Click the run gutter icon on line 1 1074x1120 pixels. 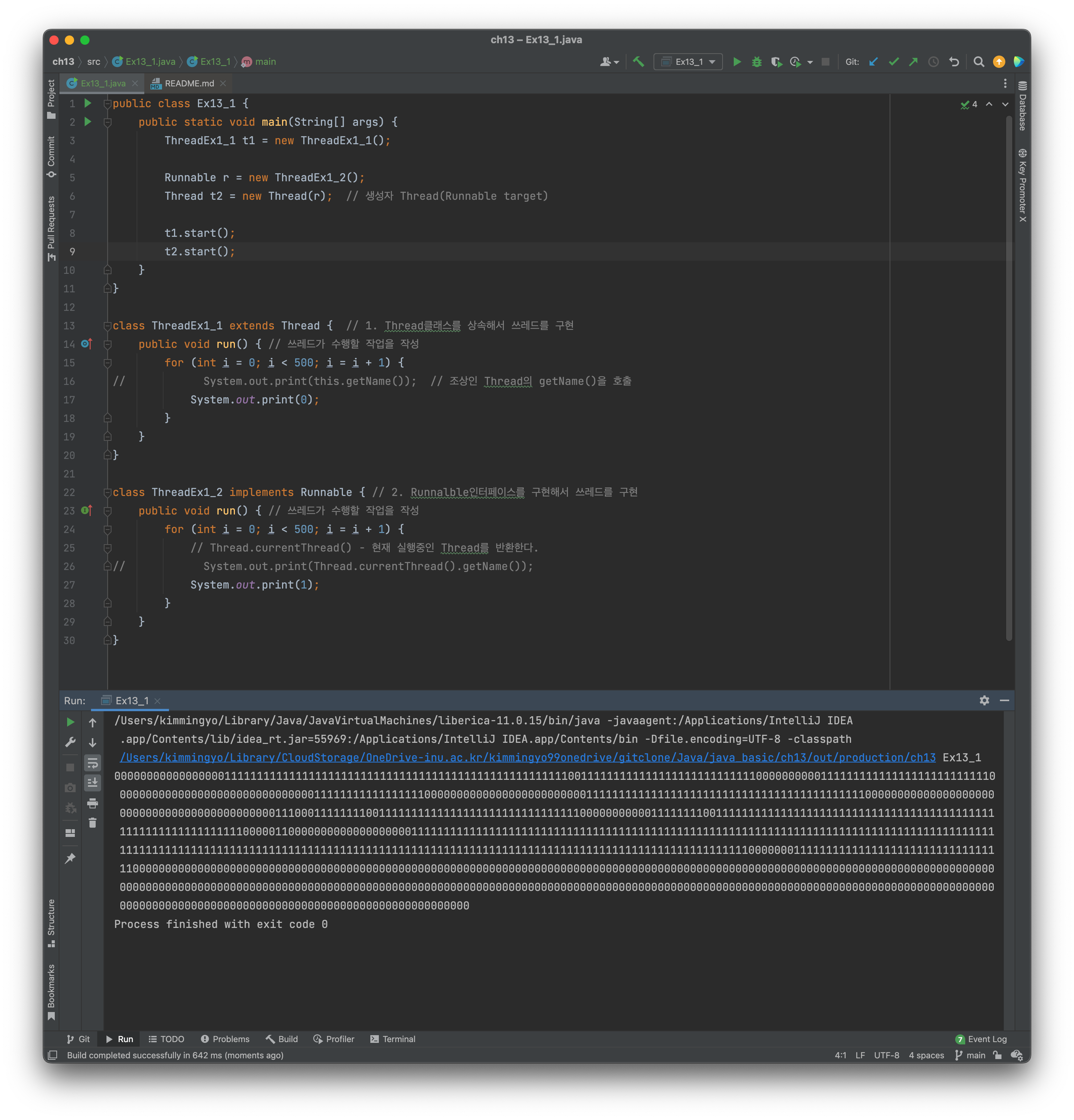point(88,103)
